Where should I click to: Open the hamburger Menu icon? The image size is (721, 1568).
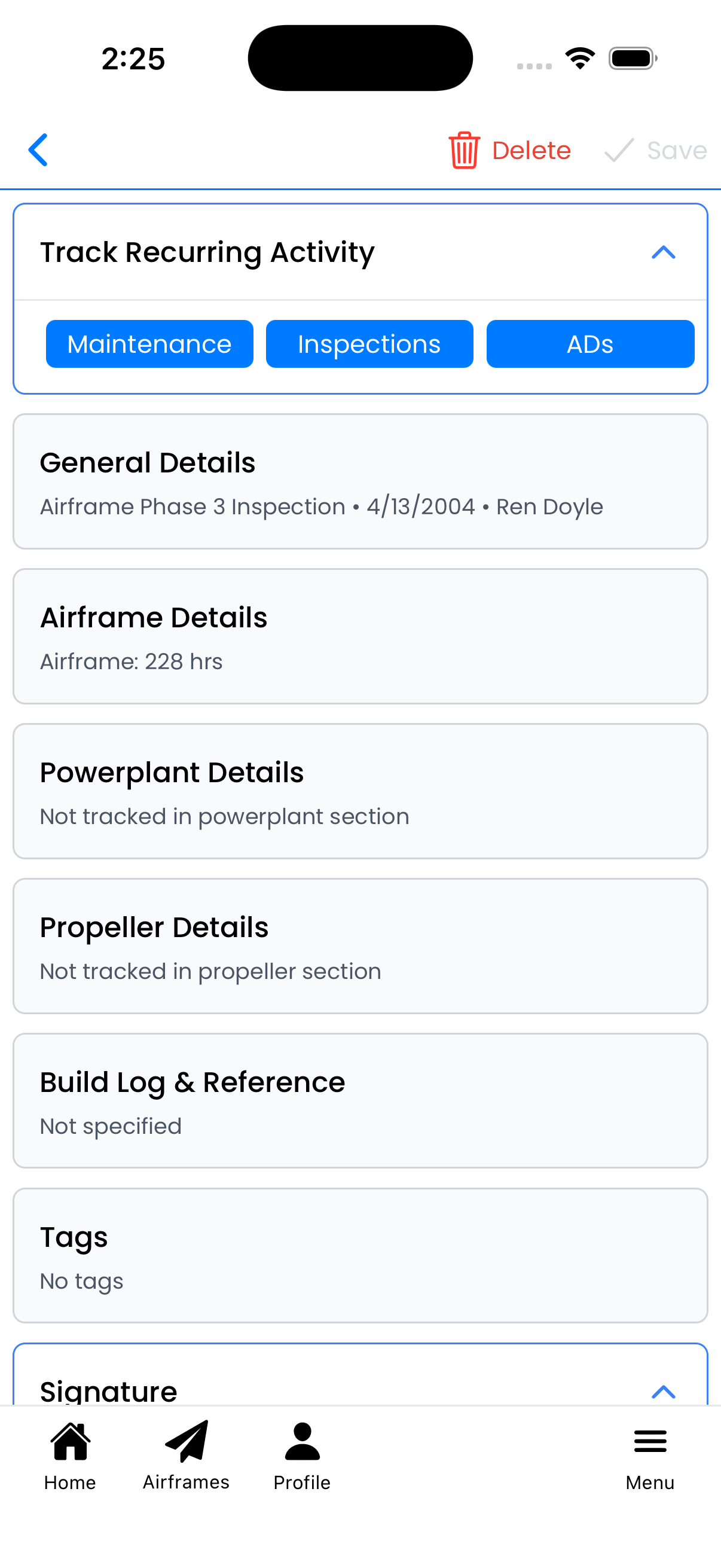coord(650,1442)
